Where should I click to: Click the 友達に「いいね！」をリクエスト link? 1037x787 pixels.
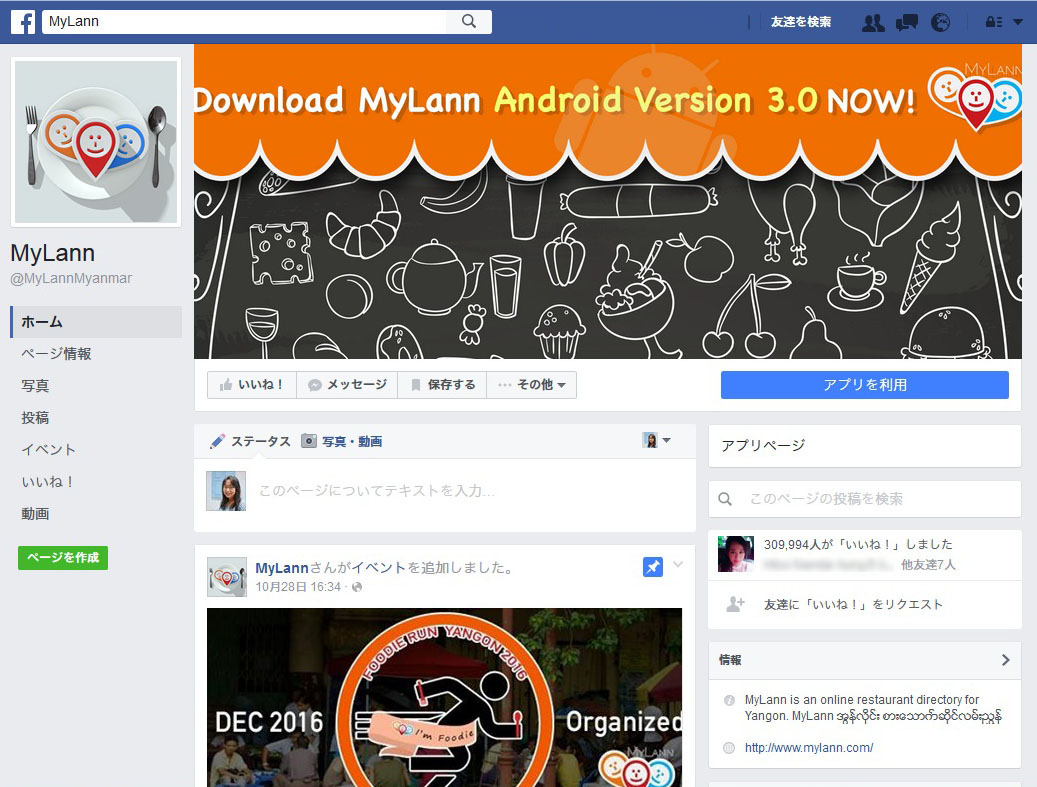pos(853,604)
